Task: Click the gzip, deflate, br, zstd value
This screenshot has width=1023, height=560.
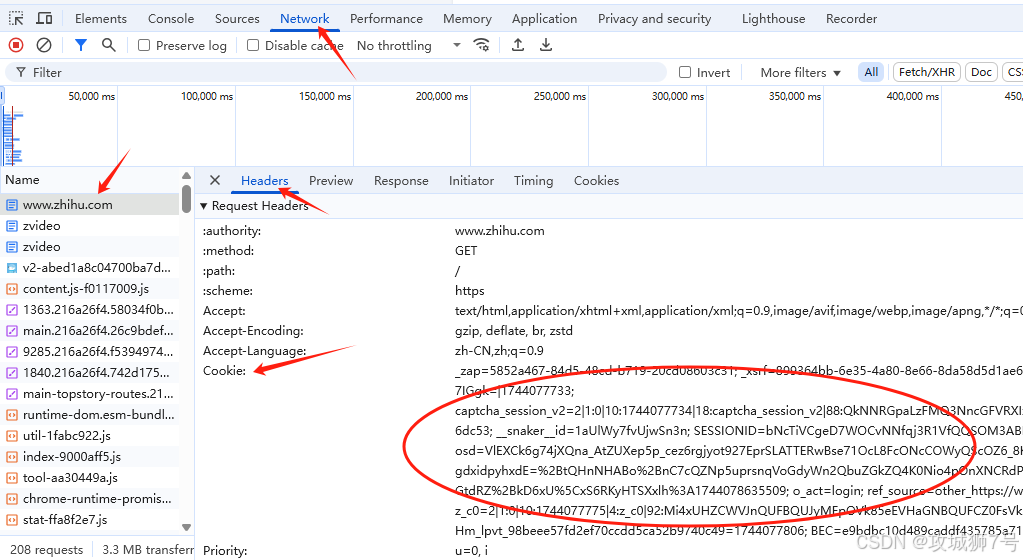Action: coord(513,331)
